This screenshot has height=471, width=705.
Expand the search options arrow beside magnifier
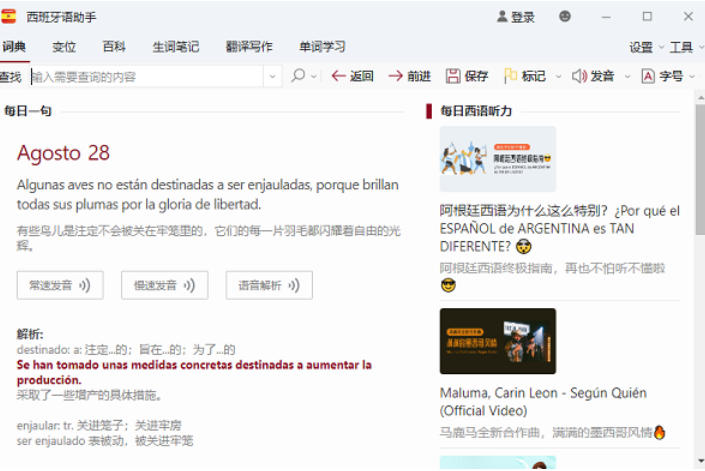pos(314,76)
